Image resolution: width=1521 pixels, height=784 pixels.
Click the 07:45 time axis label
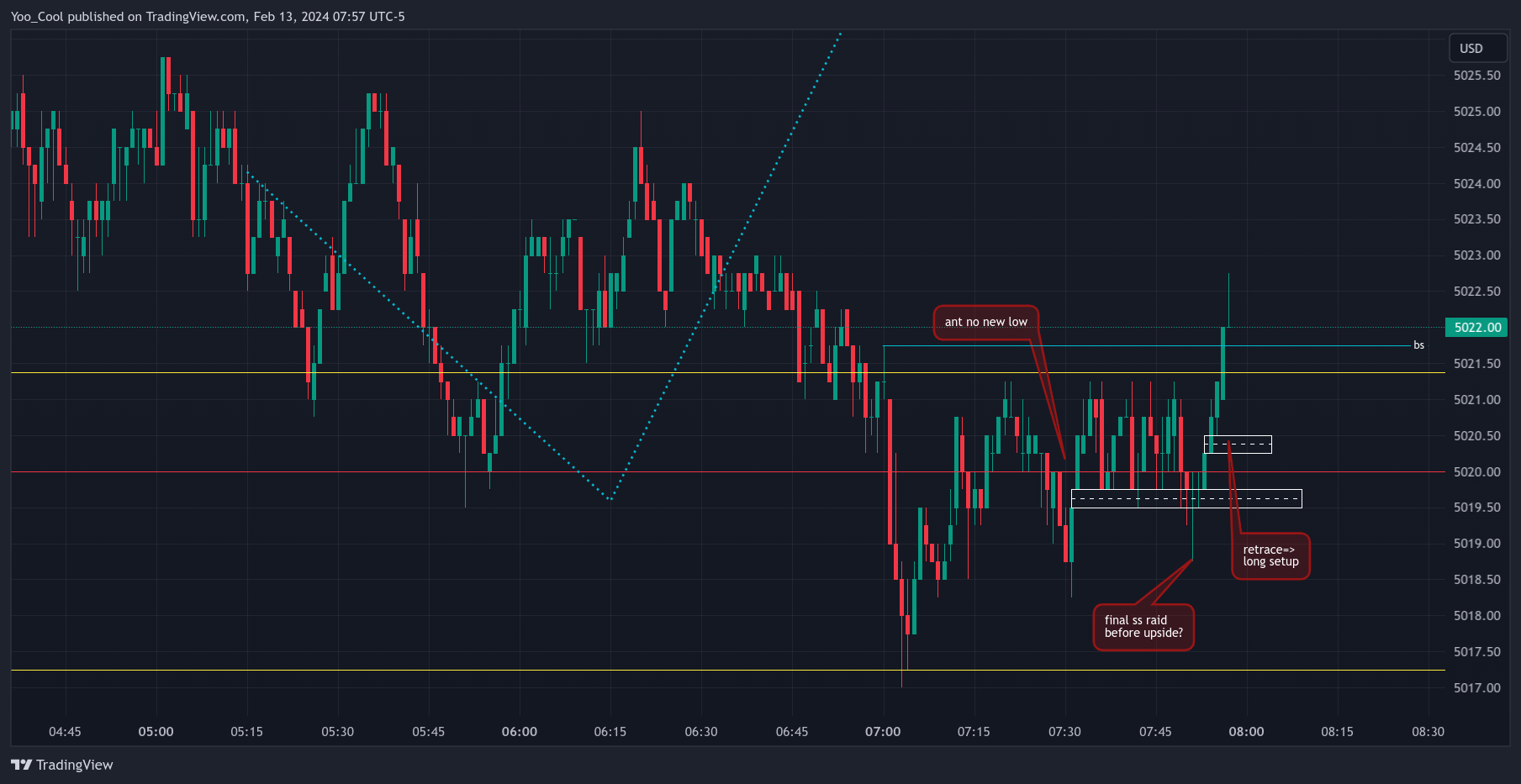pos(1155,732)
